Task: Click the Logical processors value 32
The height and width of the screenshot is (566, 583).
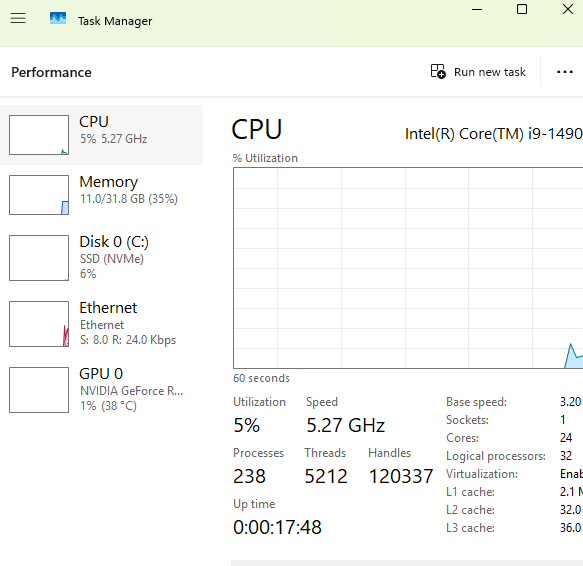Action: [566, 456]
